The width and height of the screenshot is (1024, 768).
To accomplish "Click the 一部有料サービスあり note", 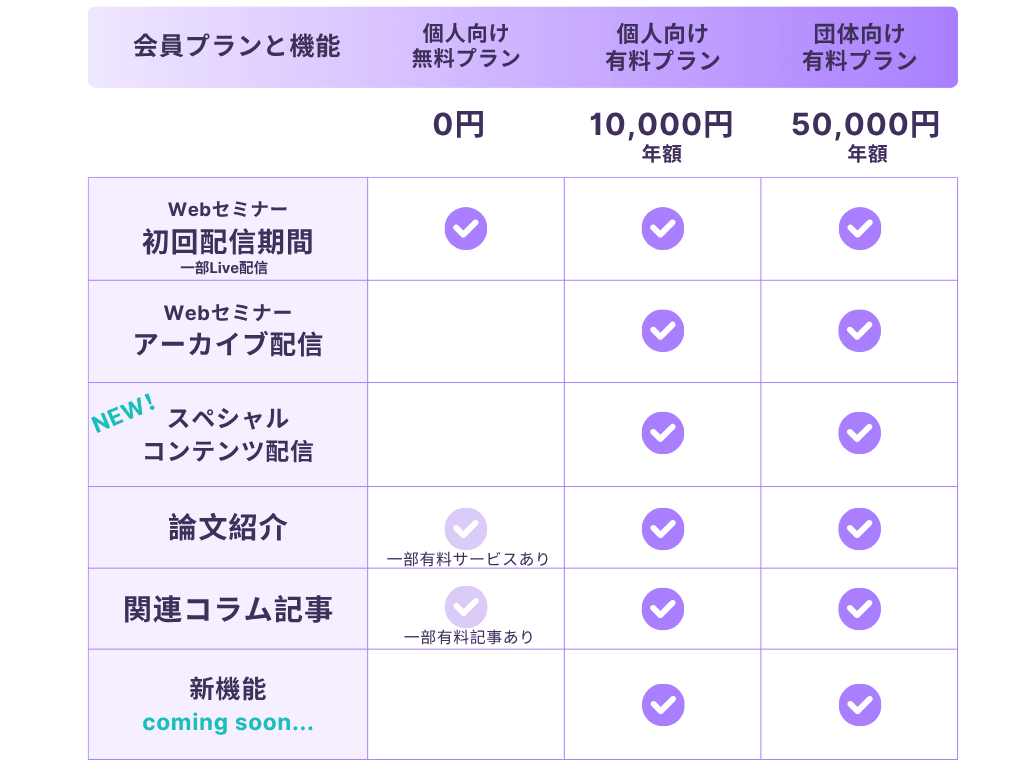I will pos(468,559).
